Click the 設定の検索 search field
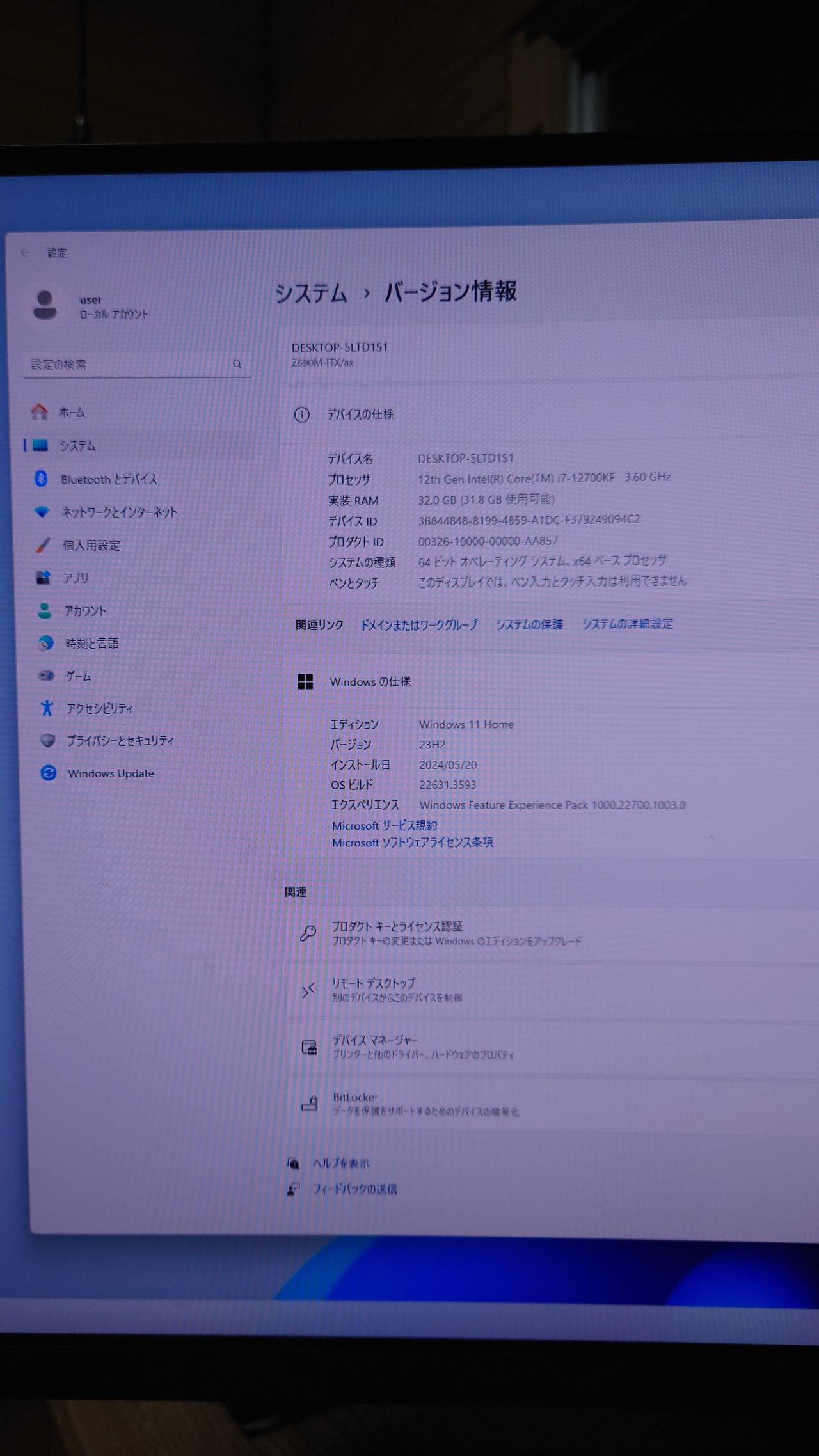Screen dimensions: 819x1456 click(x=137, y=364)
